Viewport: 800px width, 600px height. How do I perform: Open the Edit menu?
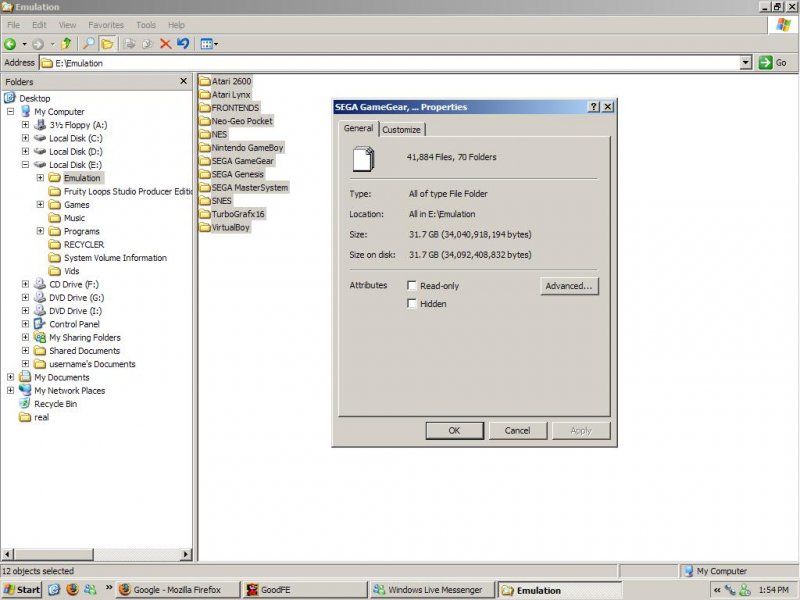coord(39,25)
